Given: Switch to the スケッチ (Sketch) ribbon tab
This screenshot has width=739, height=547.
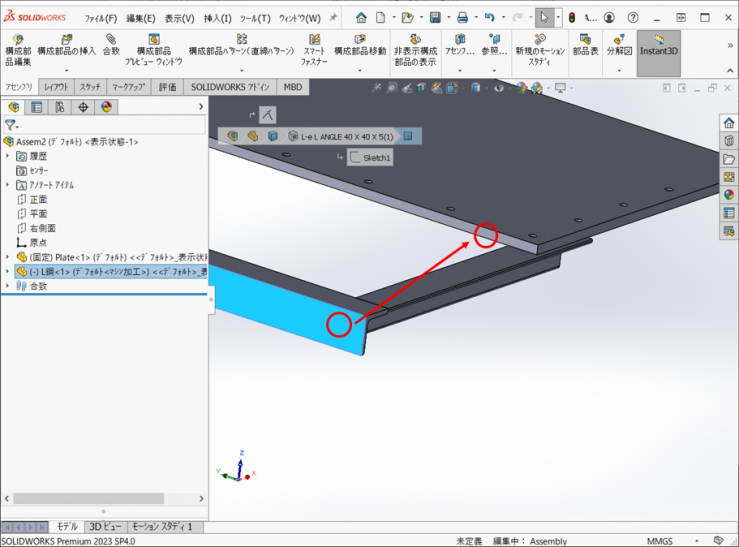Looking at the screenshot, I should 89,87.
